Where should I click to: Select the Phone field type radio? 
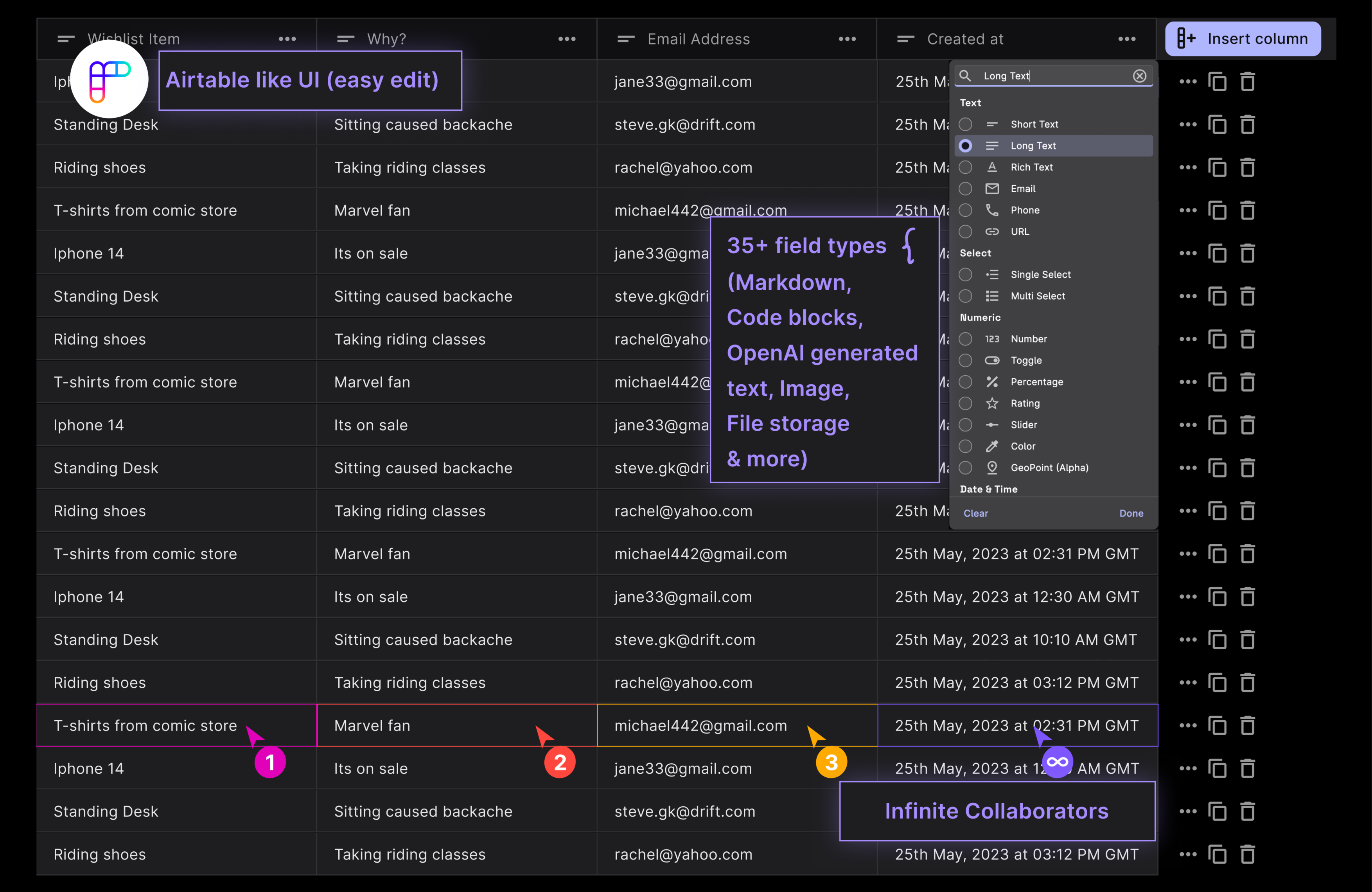point(966,210)
